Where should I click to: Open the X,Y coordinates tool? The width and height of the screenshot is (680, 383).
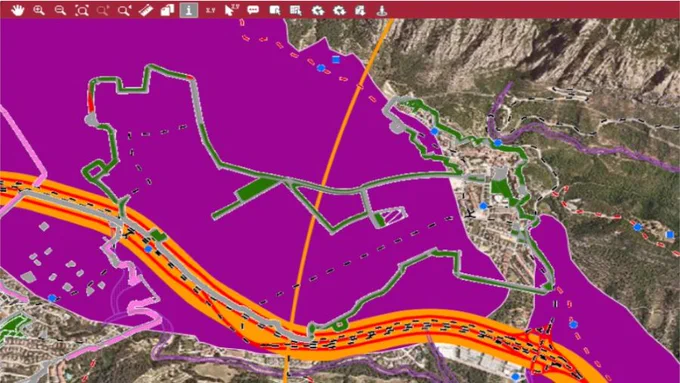tap(210, 10)
